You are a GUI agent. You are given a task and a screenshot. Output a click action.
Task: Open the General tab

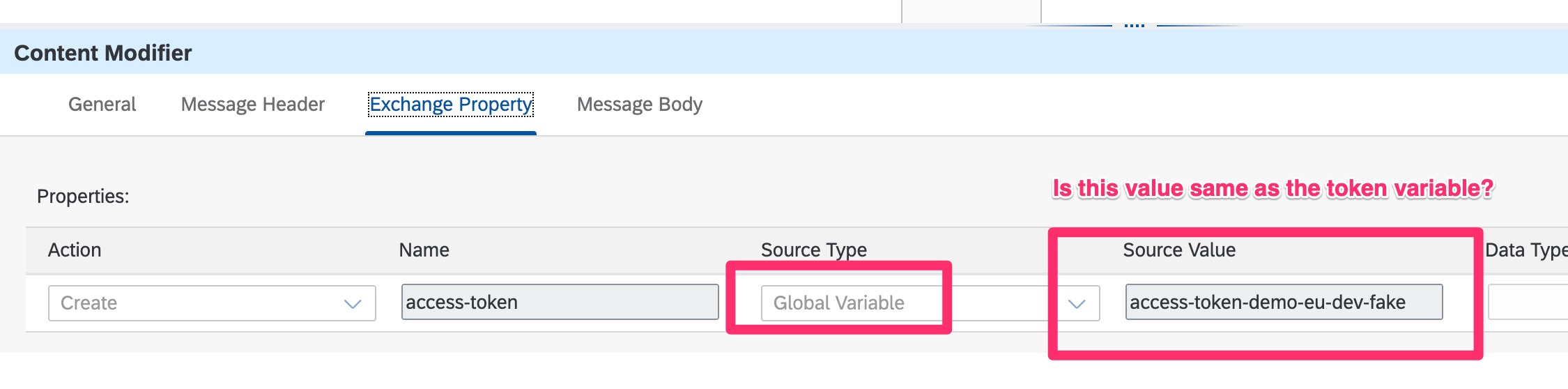(x=102, y=105)
